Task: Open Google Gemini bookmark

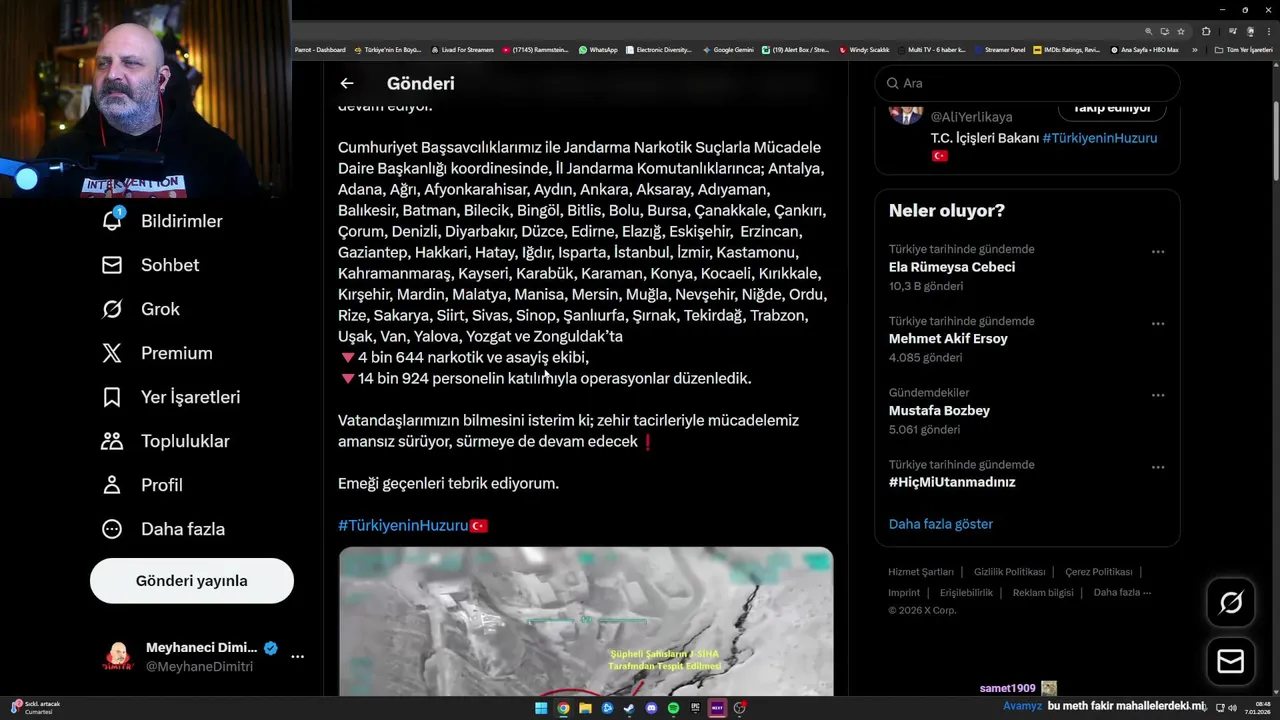Action: pos(728,50)
